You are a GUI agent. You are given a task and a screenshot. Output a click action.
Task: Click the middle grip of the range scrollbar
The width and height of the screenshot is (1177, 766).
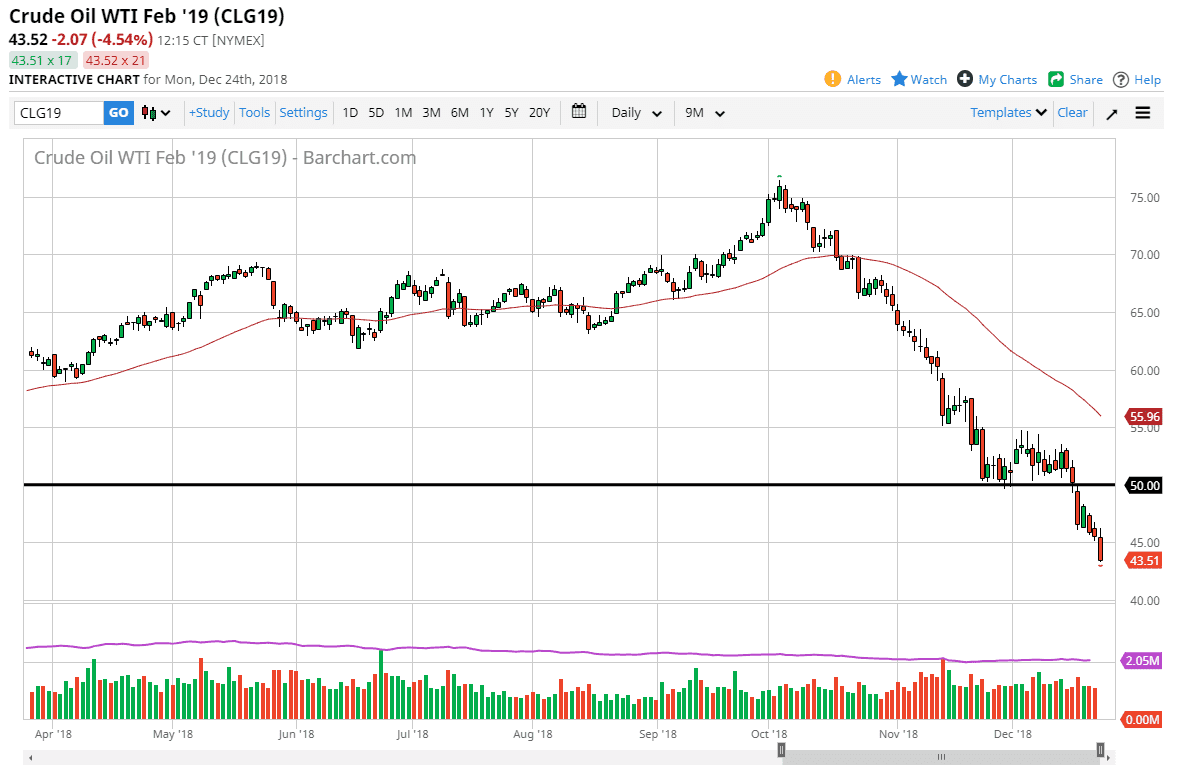point(941,757)
